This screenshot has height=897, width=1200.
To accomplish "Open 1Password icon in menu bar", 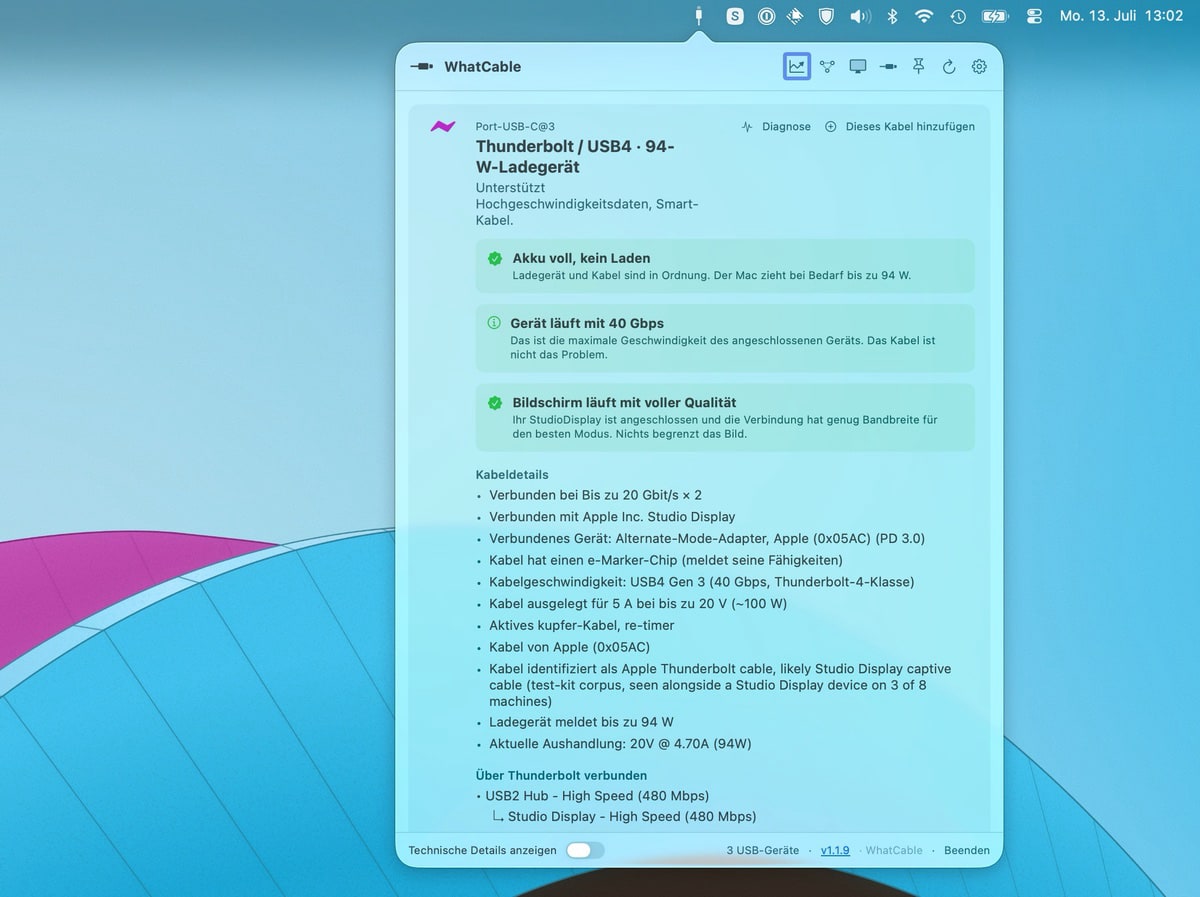I will [766, 16].
